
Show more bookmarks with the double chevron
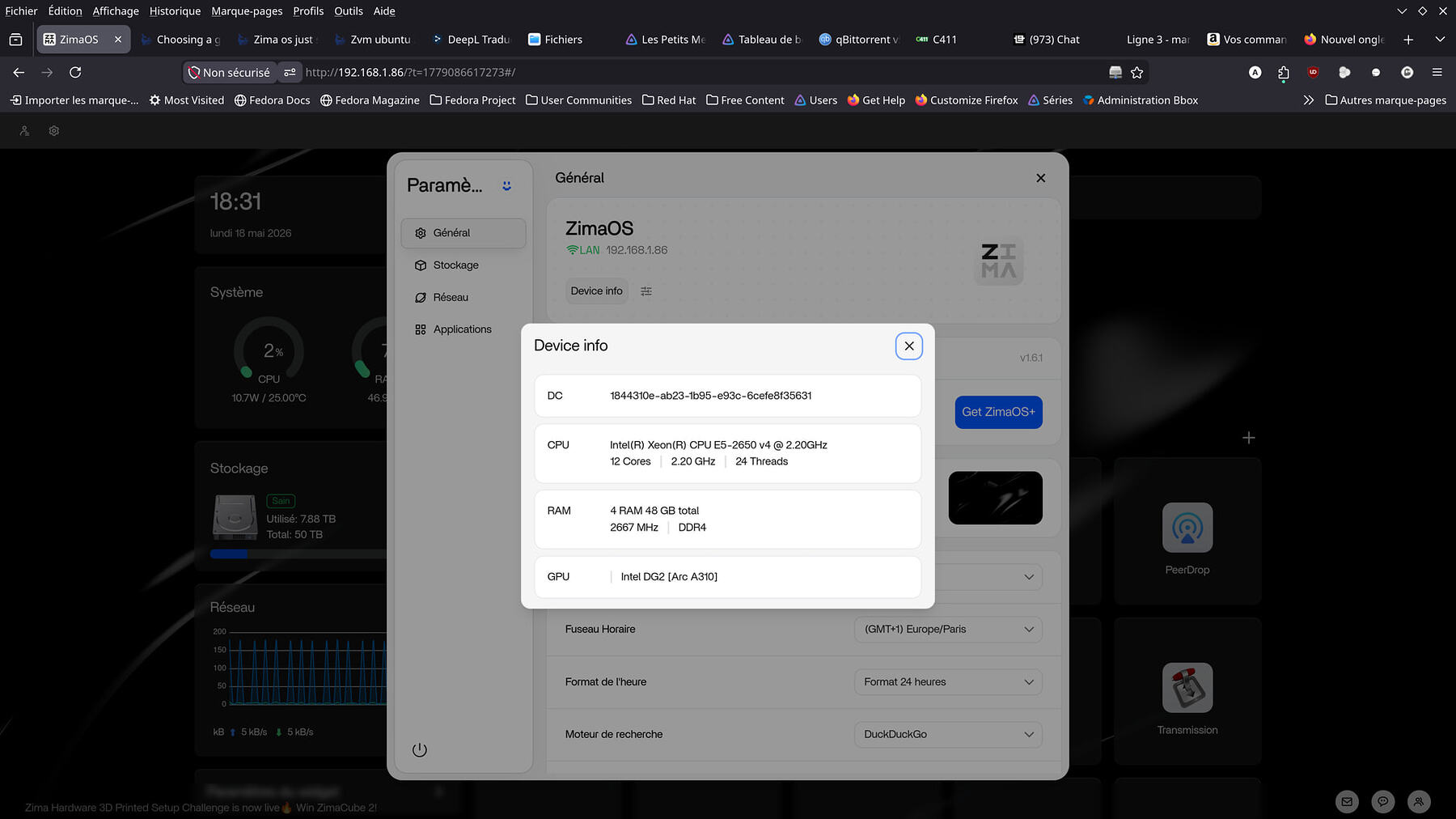pyautogui.click(x=1309, y=100)
